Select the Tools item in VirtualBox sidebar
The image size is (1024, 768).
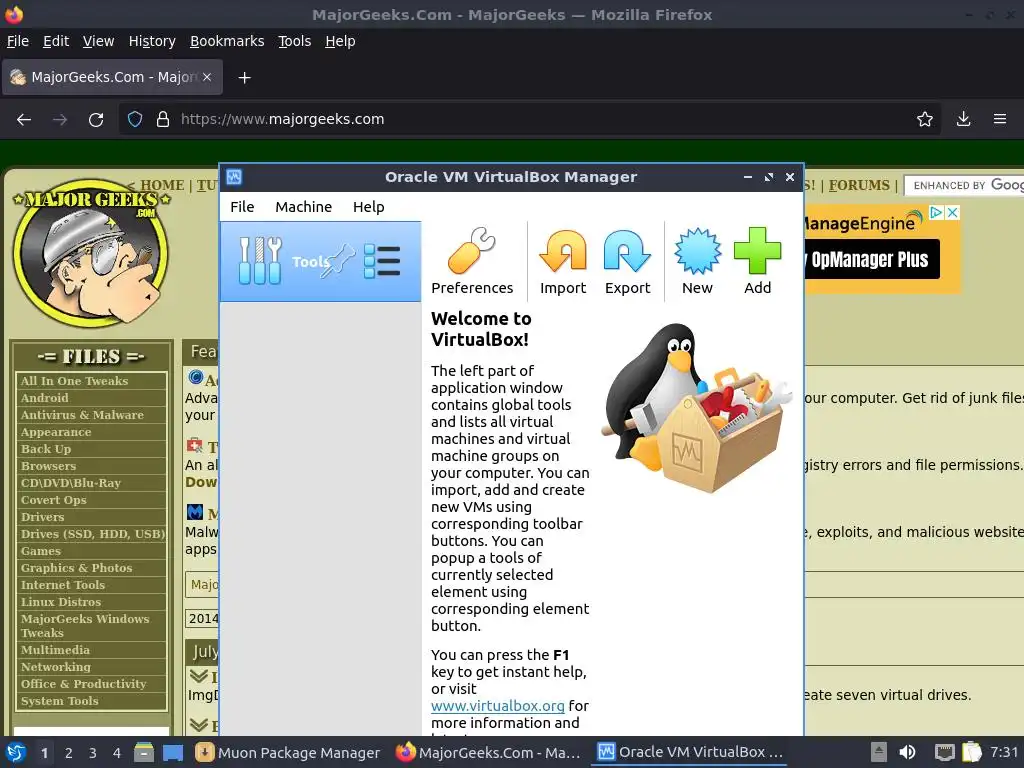[x=320, y=261]
